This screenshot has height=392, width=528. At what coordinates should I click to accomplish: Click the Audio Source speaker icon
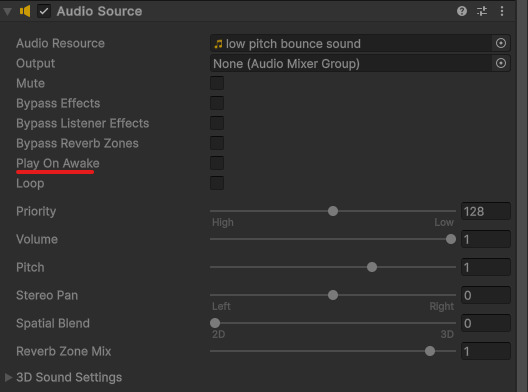pyautogui.click(x=25, y=11)
